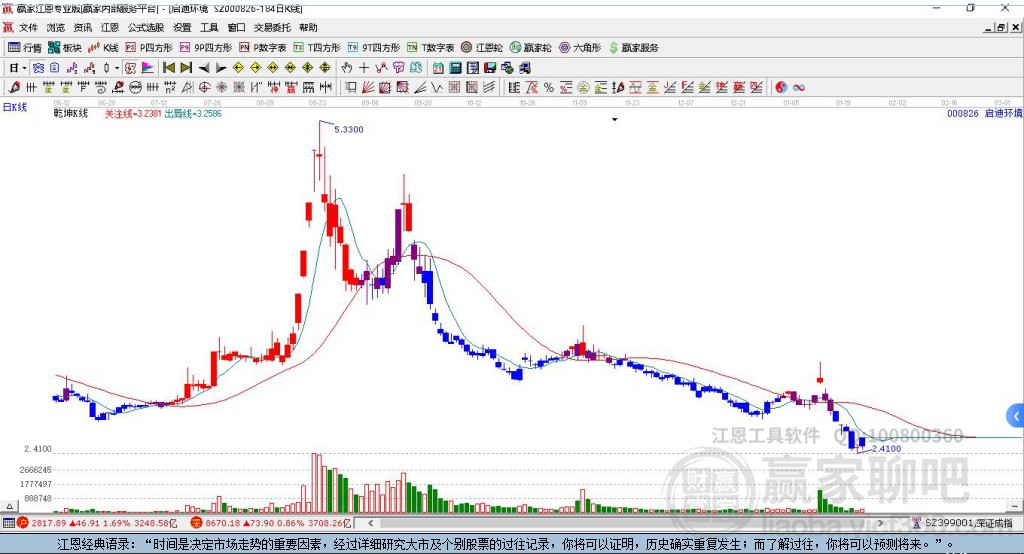Restore the inner child window

click(1001, 27)
